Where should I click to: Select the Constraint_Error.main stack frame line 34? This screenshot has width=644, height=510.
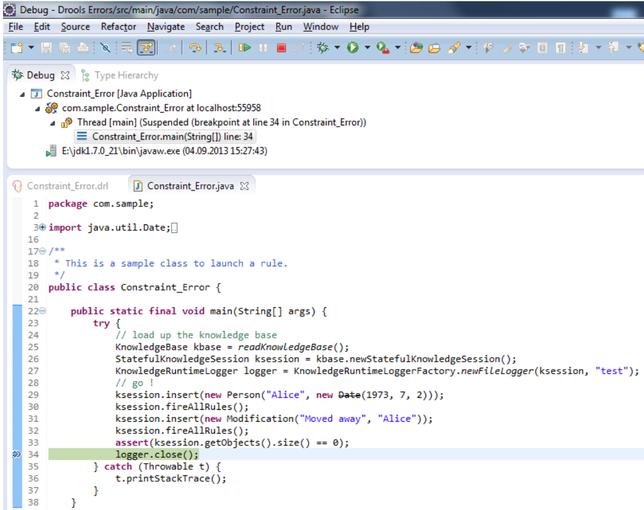click(172, 136)
